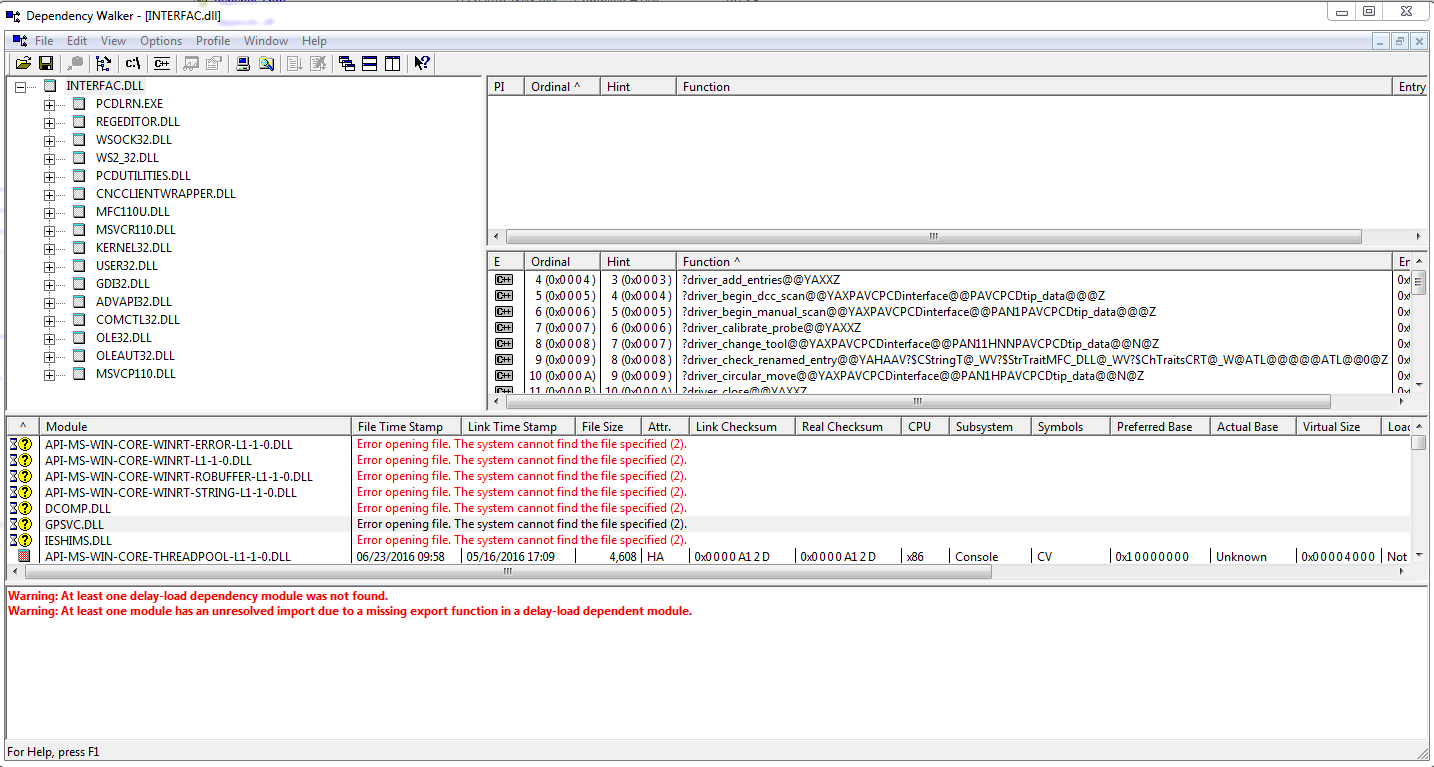
Task: Activate the context Help arrow-question icon
Action: point(422,63)
